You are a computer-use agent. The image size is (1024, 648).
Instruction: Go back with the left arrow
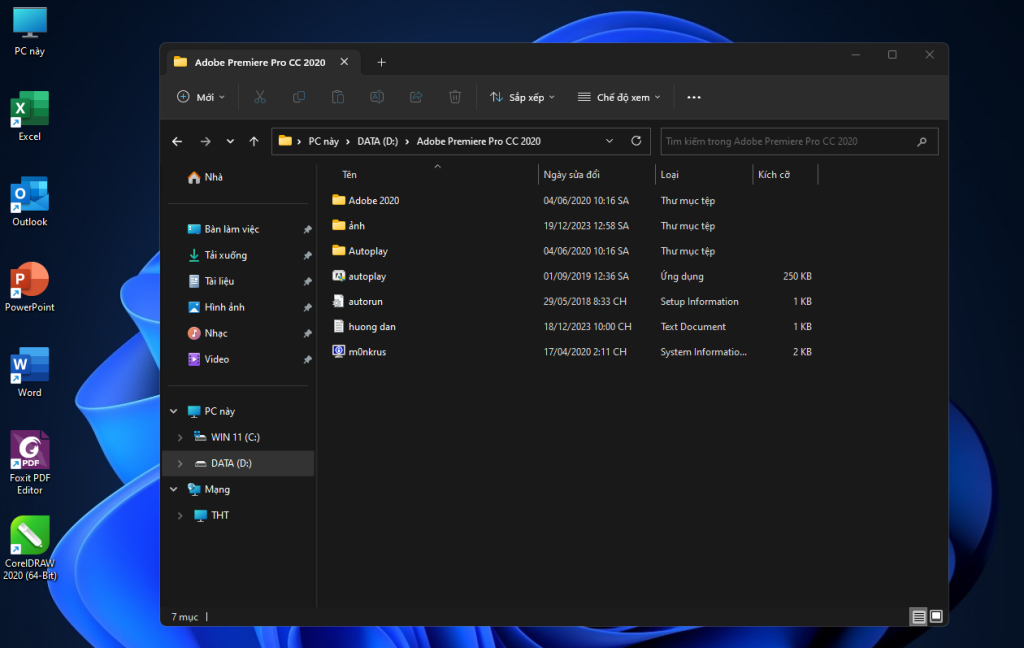click(177, 141)
